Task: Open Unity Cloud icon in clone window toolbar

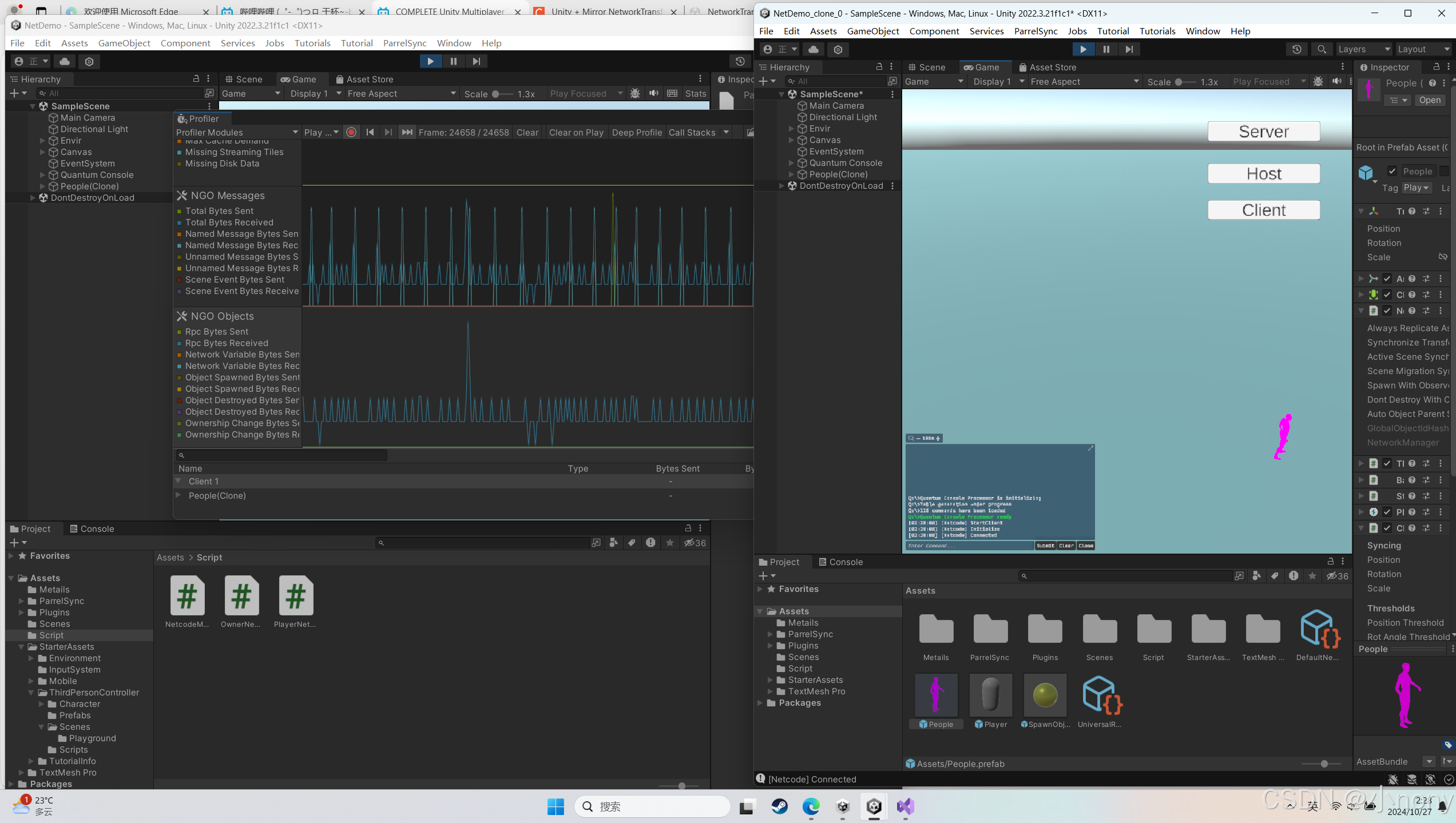Action: (x=813, y=49)
